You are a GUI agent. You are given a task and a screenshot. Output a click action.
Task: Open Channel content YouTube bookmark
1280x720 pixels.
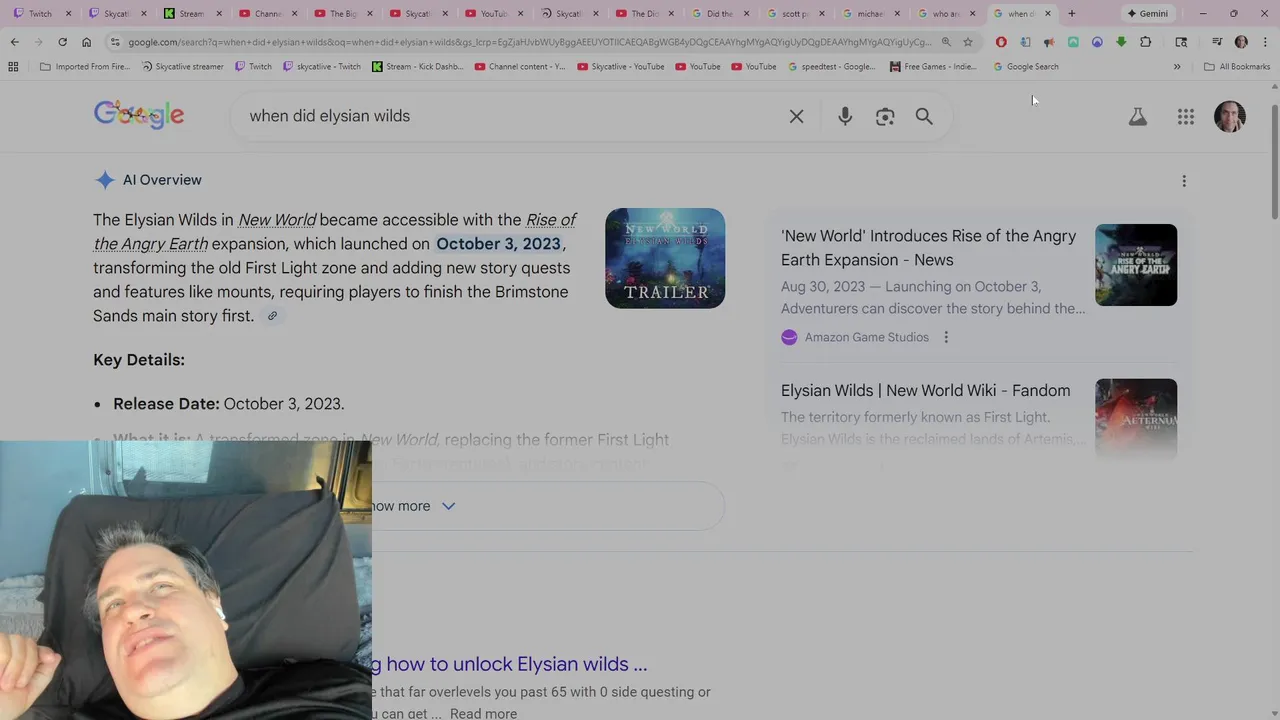[519, 67]
